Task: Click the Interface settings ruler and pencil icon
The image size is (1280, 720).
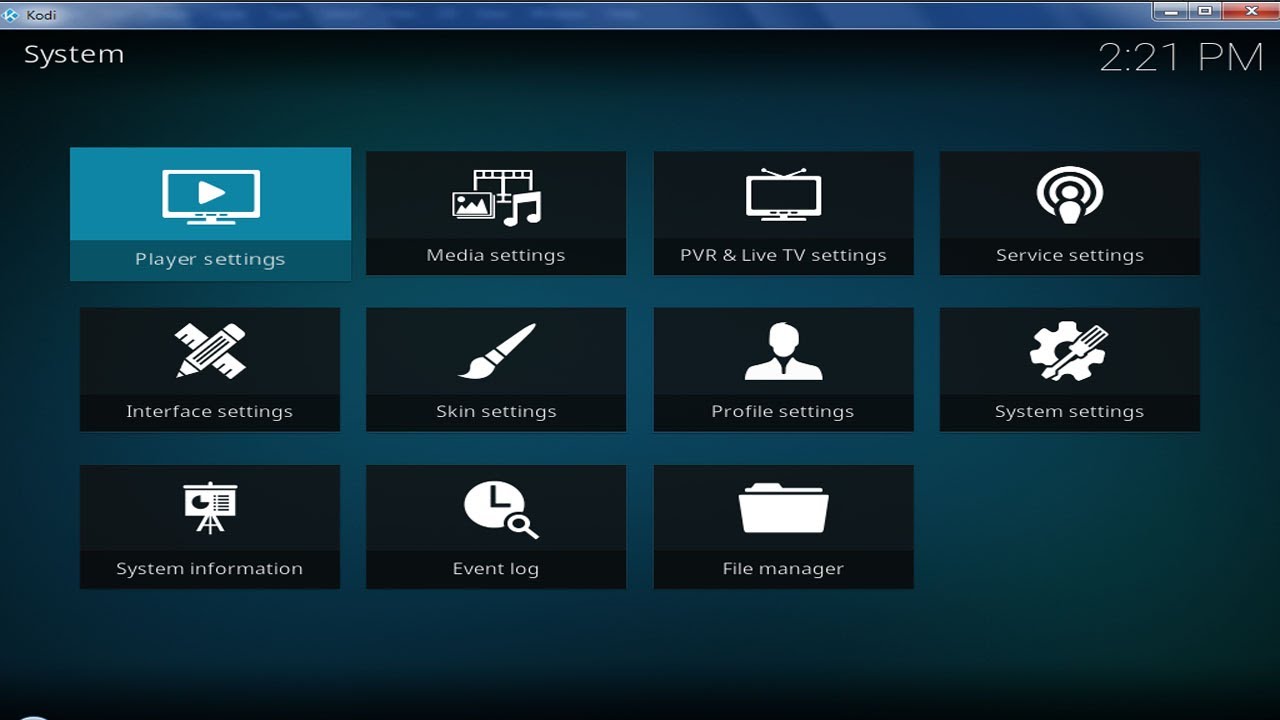Action: point(210,351)
